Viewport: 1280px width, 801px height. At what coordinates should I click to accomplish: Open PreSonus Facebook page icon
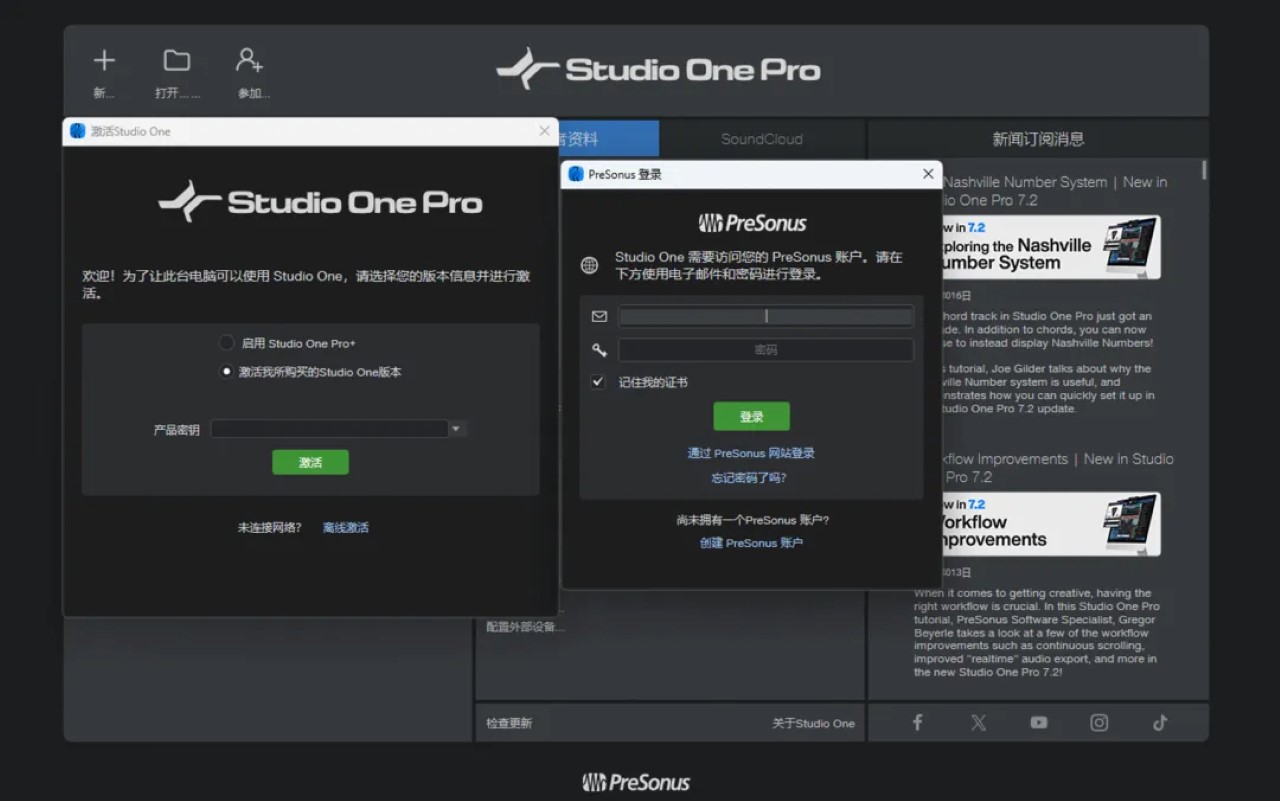(x=917, y=723)
